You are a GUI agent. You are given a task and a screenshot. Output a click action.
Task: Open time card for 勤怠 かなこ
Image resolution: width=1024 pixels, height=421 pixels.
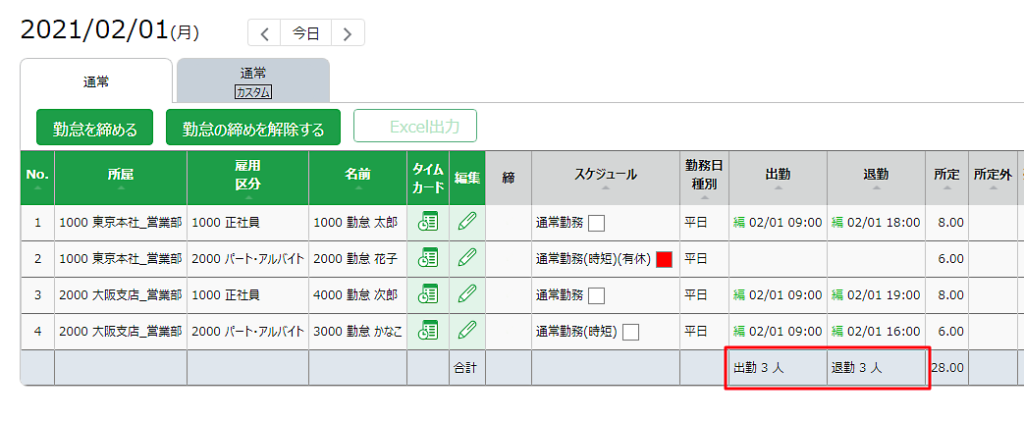[428, 331]
